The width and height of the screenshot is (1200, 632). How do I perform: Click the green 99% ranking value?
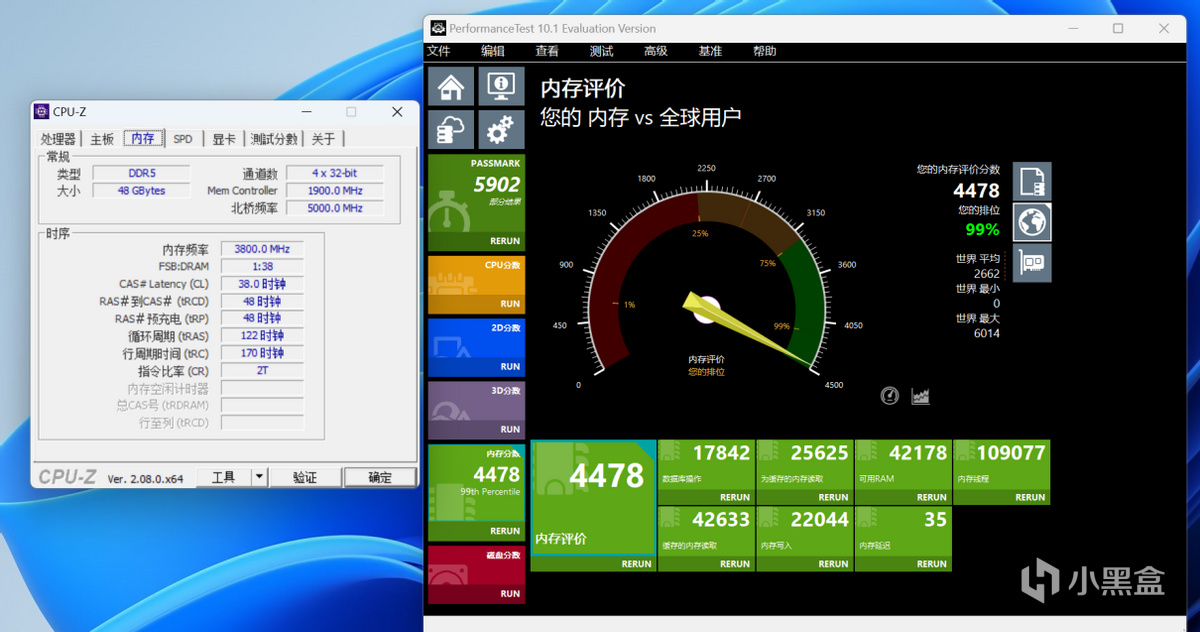[x=982, y=230]
